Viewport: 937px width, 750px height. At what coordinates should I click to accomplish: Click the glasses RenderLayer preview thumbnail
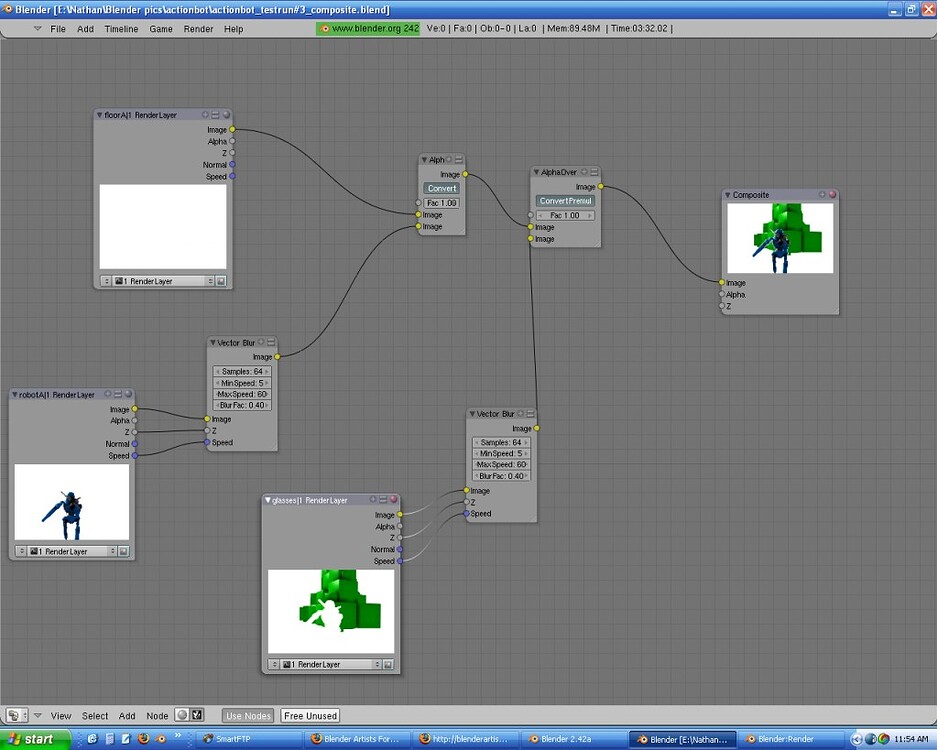pos(331,611)
